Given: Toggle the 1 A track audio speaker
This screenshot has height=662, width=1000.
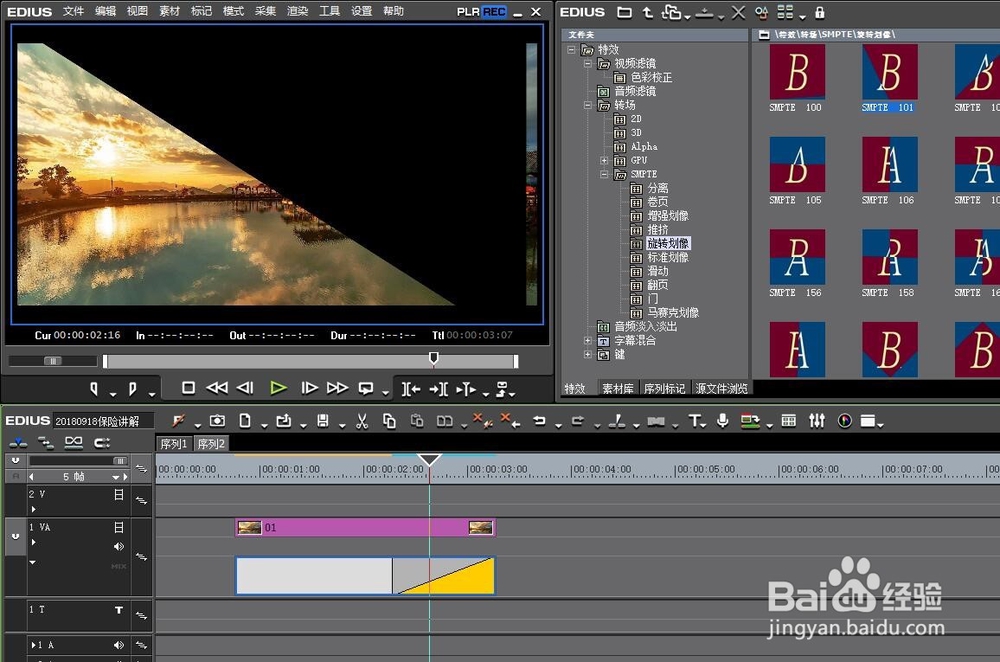Looking at the screenshot, I should (119, 645).
